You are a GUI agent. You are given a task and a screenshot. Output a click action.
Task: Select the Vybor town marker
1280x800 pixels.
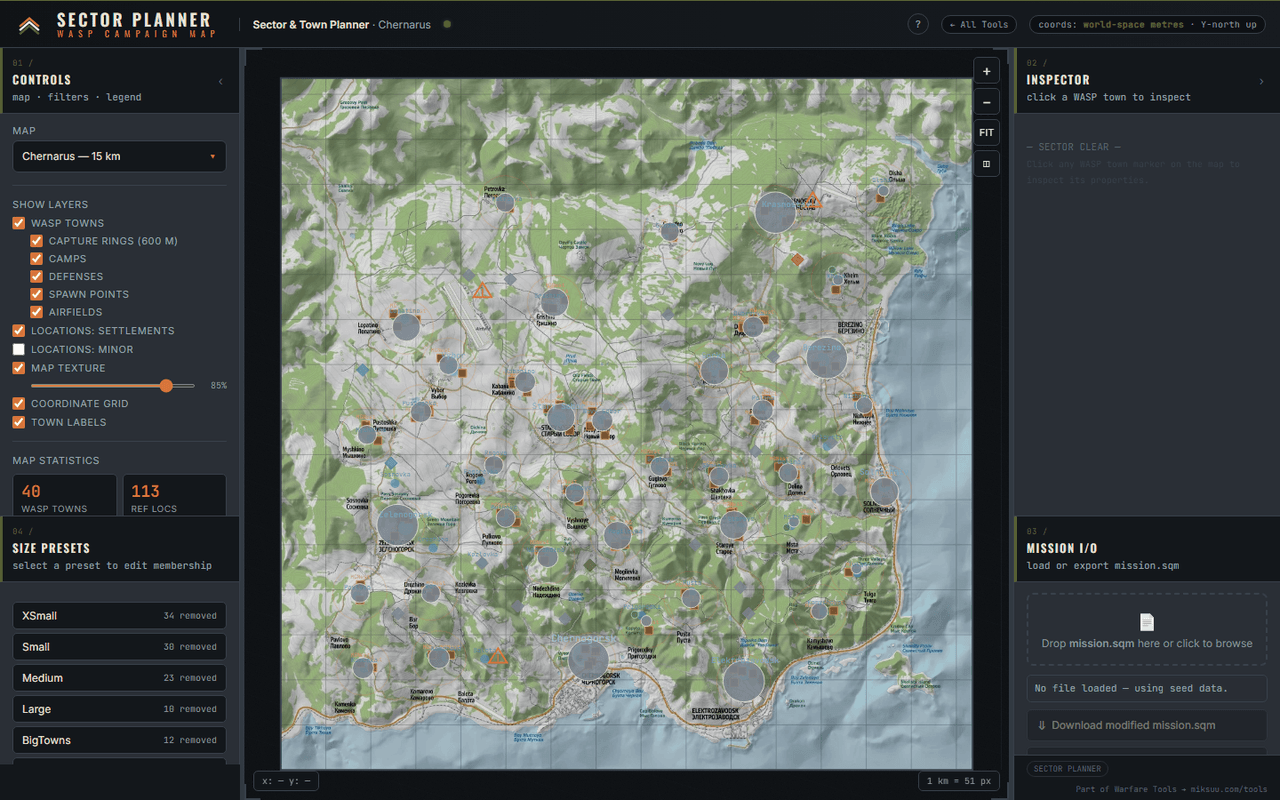[x=448, y=365]
